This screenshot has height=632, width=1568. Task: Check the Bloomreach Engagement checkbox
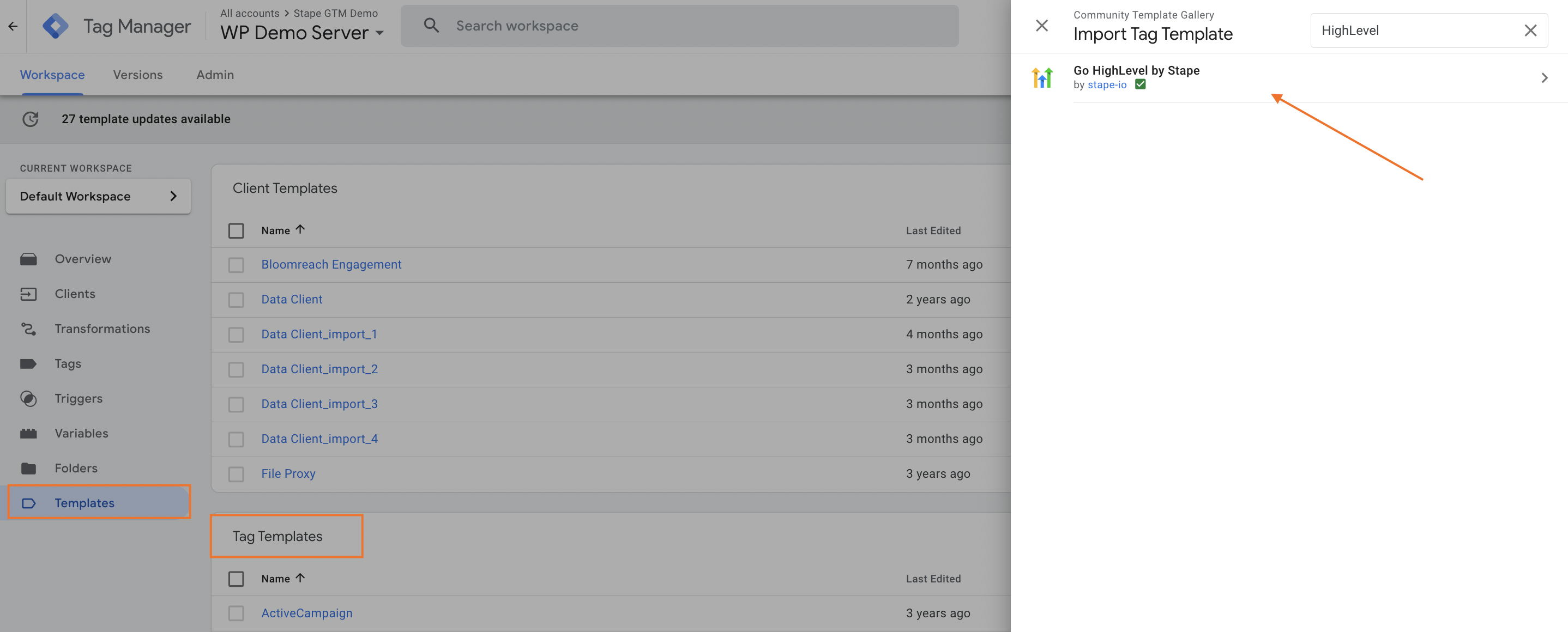tap(236, 265)
